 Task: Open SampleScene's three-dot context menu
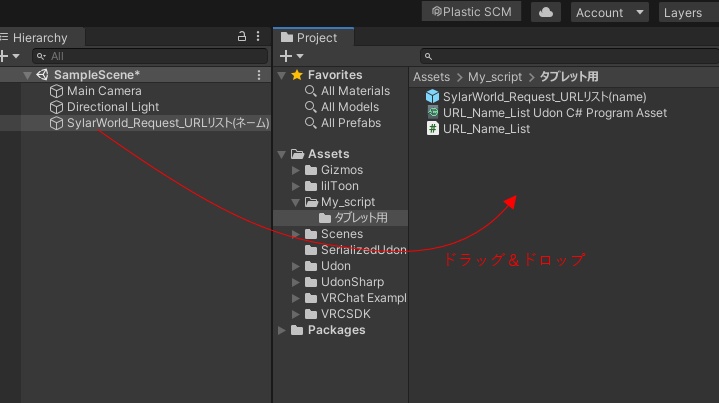point(259,75)
